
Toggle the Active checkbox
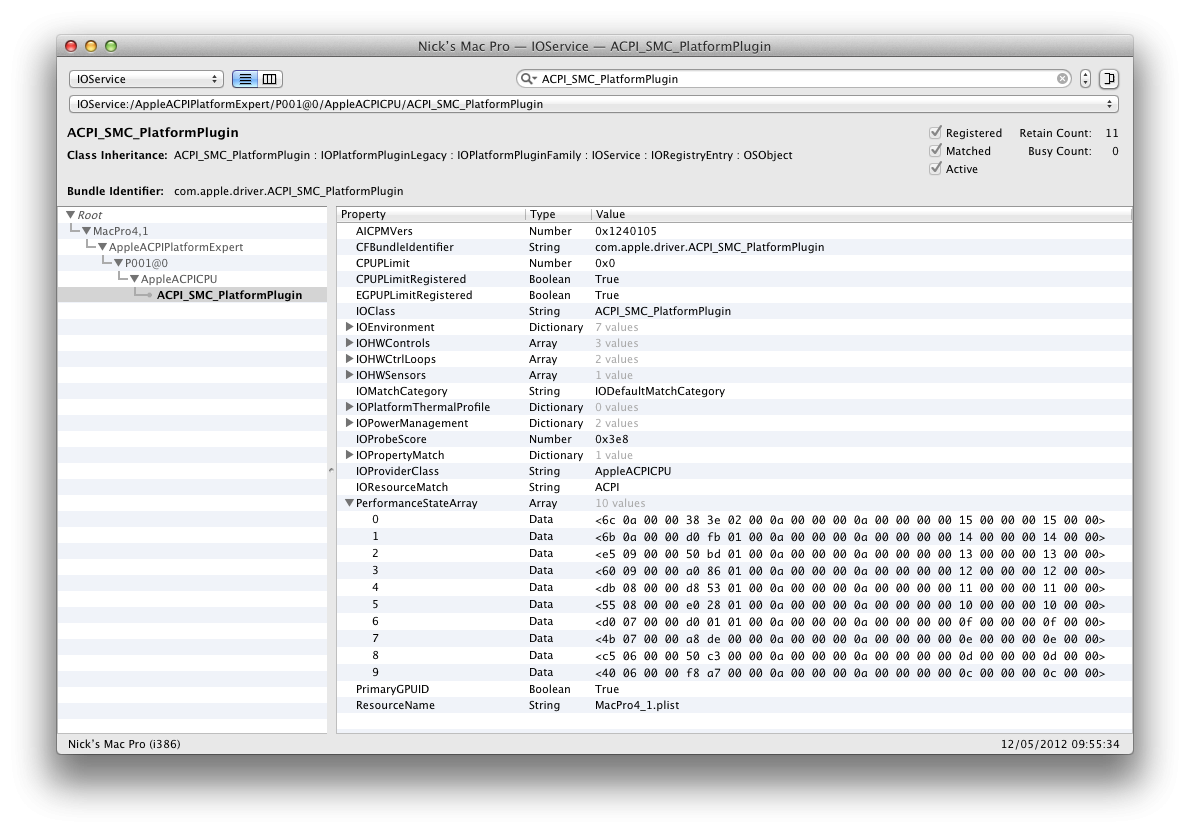pyautogui.click(x=936, y=169)
